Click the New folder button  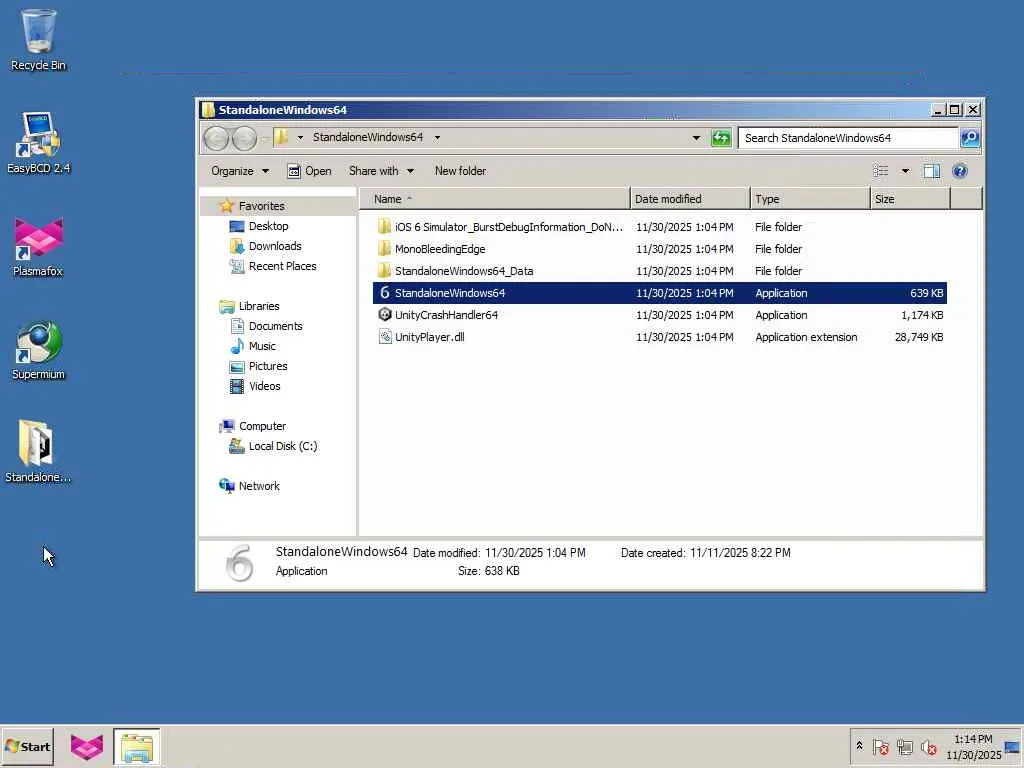(460, 171)
